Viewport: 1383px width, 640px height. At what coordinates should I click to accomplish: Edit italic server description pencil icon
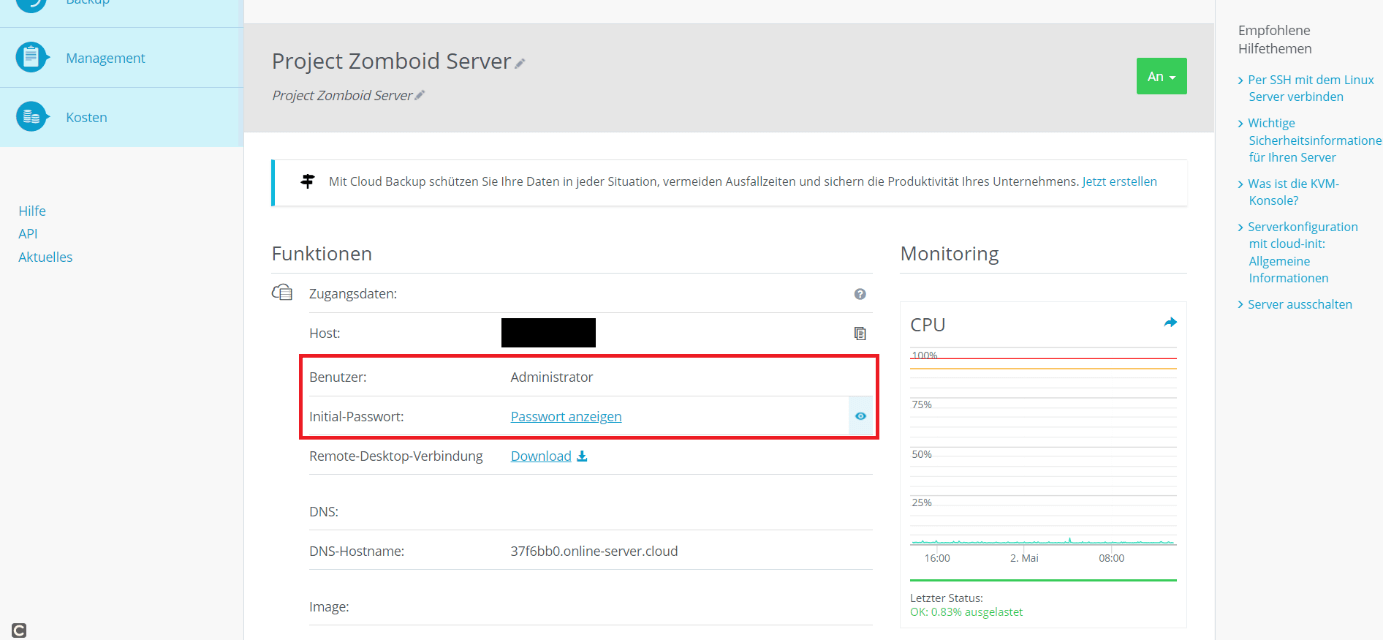420,95
